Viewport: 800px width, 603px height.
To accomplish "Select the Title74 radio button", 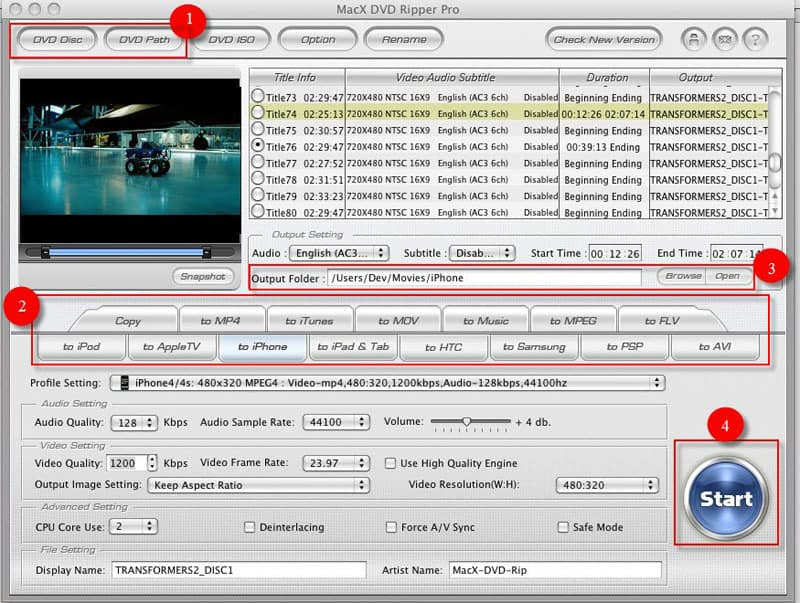I will tap(258, 113).
